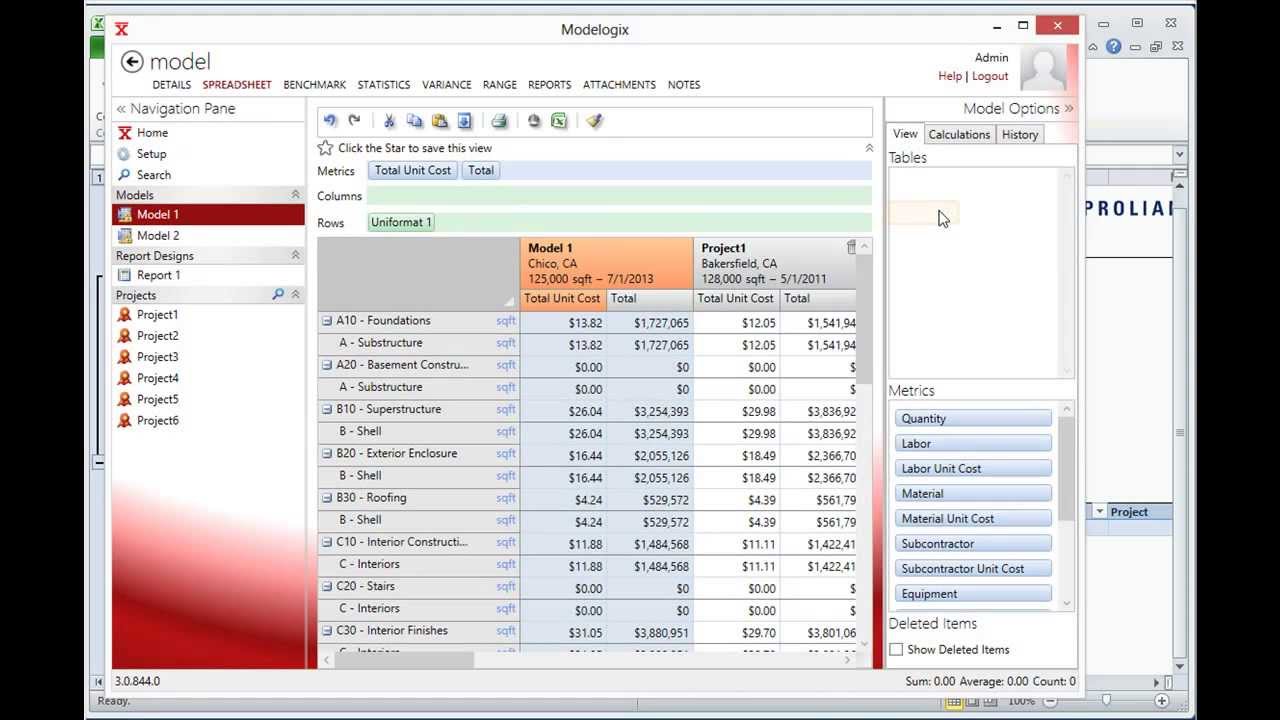
Task: Select the Labor Unit Cost metric
Action: (x=973, y=469)
